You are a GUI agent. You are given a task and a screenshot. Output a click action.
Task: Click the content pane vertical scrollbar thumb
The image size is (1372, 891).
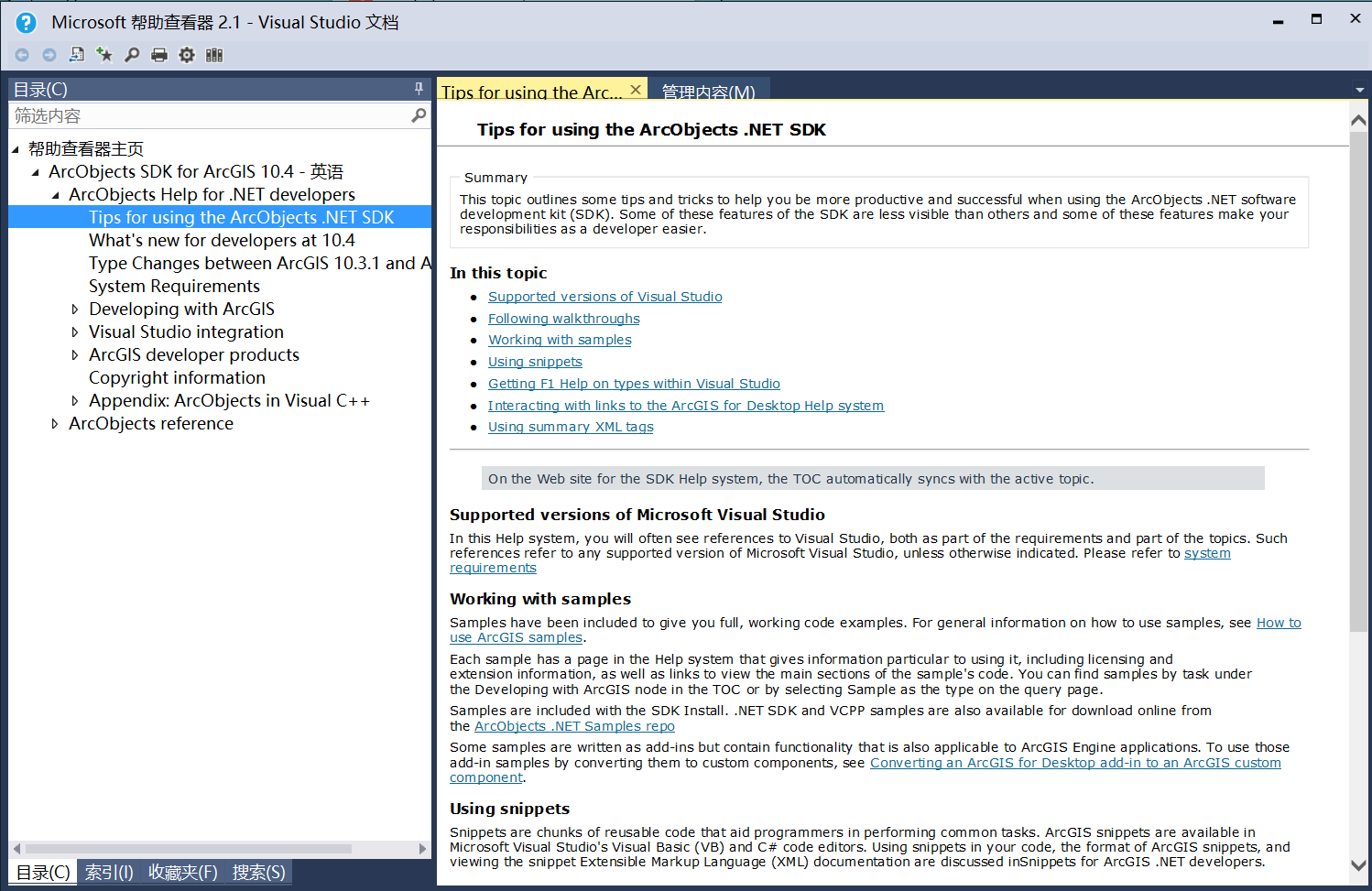pyautogui.click(x=1358, y=380)
